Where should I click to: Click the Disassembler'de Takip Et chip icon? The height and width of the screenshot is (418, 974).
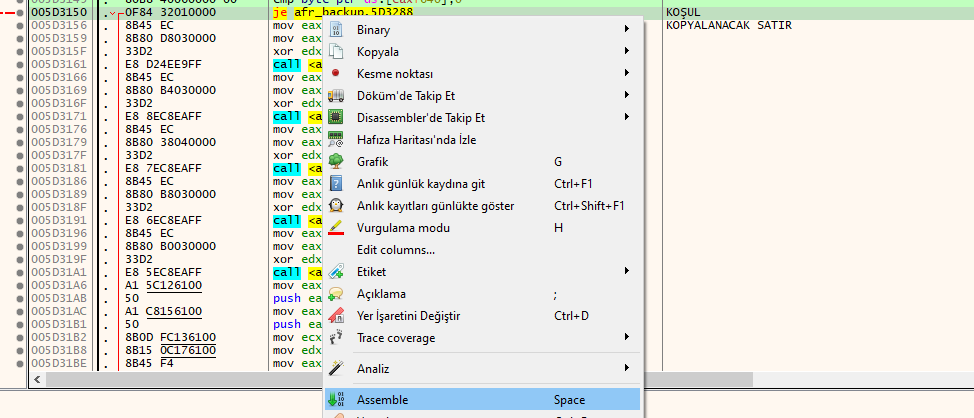click(335, 117)
